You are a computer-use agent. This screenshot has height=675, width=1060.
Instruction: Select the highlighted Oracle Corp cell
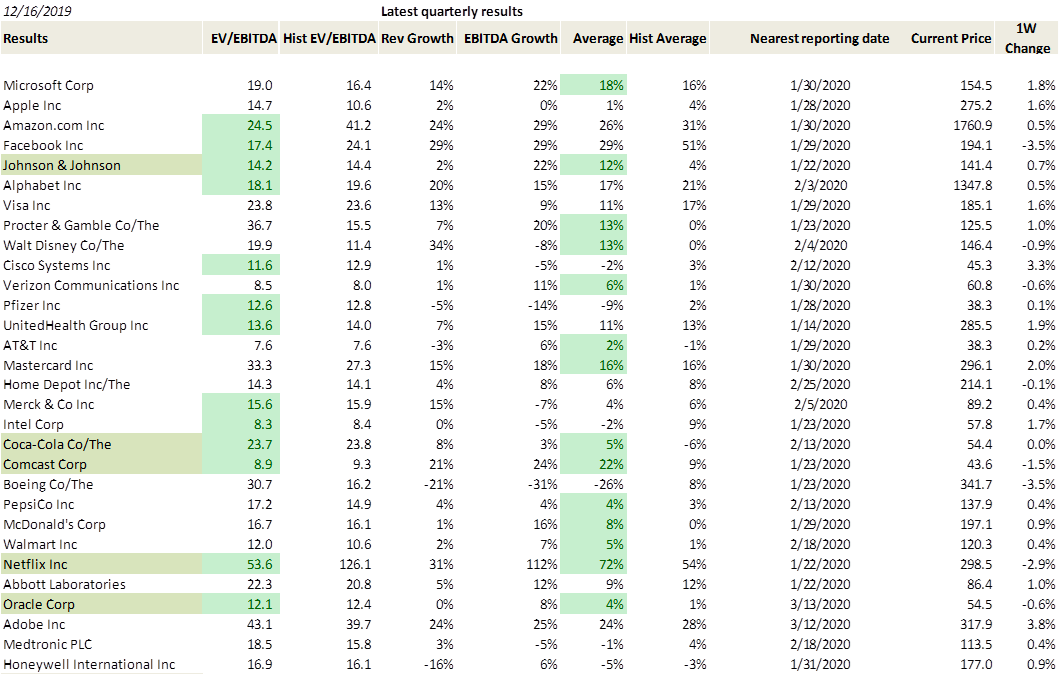[x=101, y=604]
